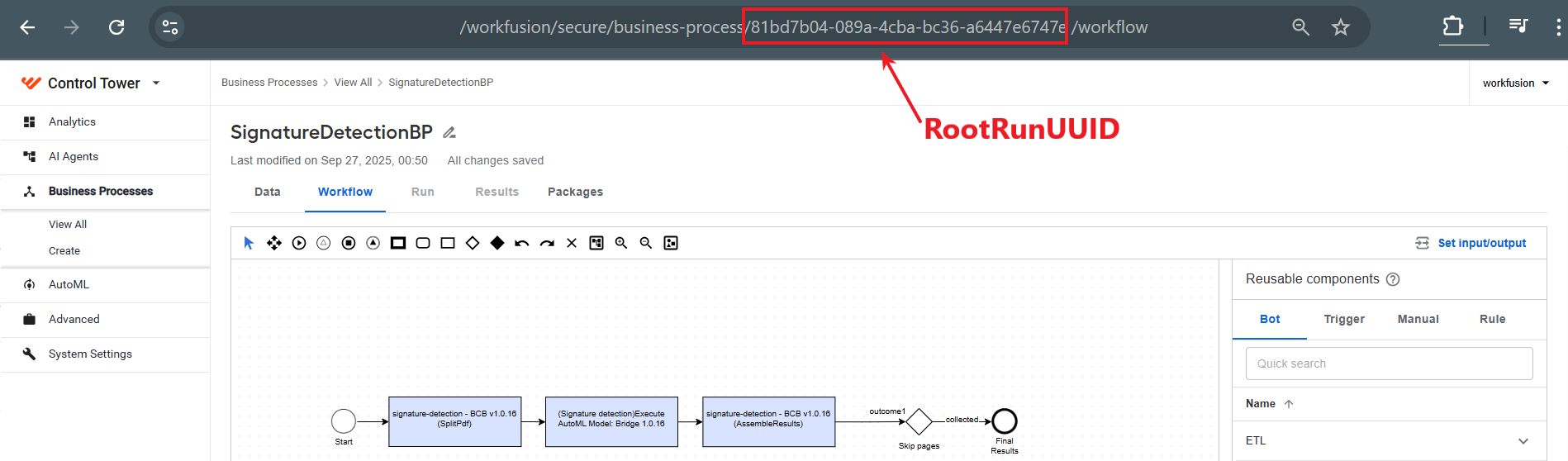Select the SplitPdf task node
This screenshot has height=461, width=1568.
pos(455,421)
